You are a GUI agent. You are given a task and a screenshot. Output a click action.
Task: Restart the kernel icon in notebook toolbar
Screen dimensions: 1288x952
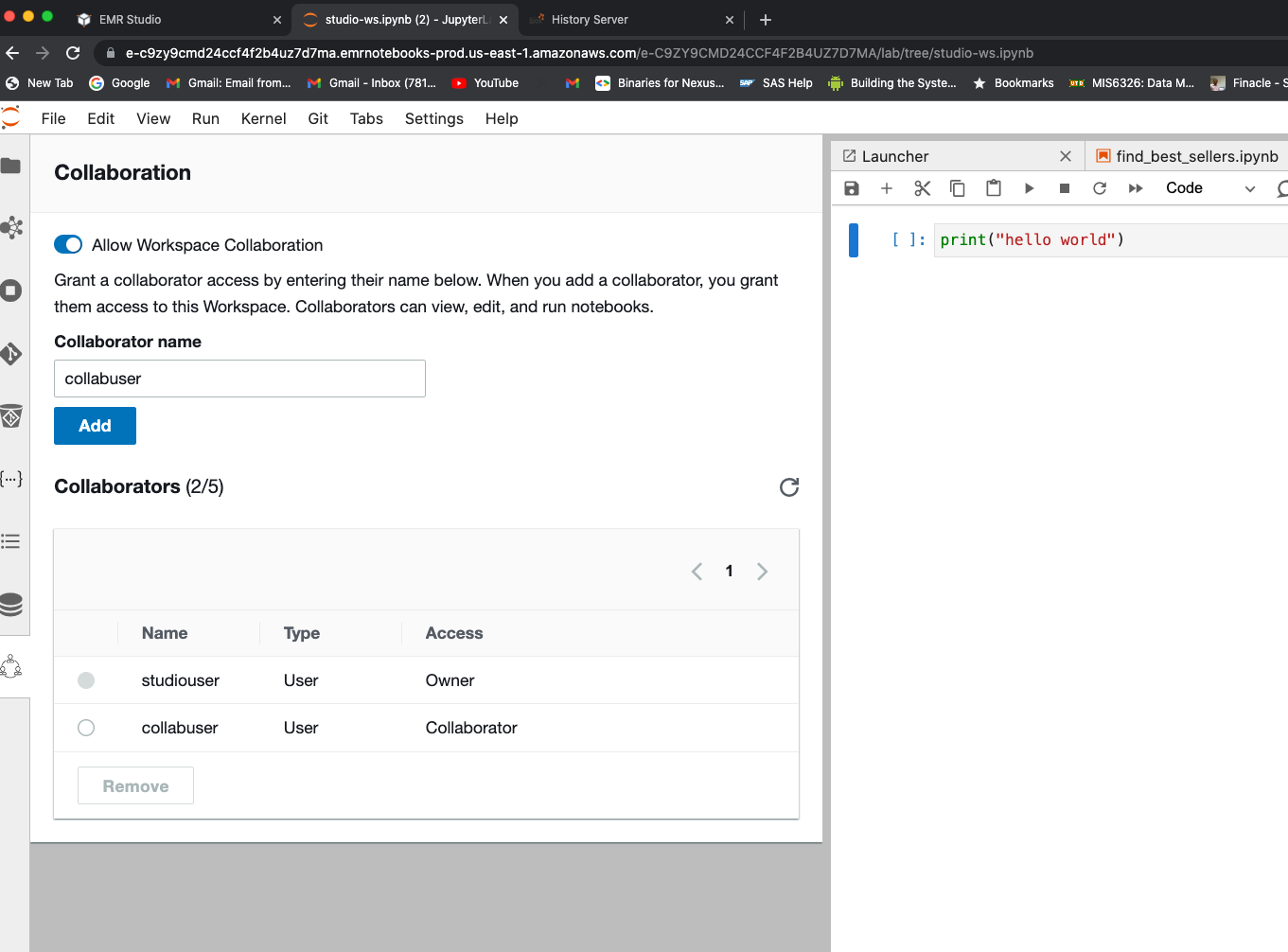coord(1100,188)
